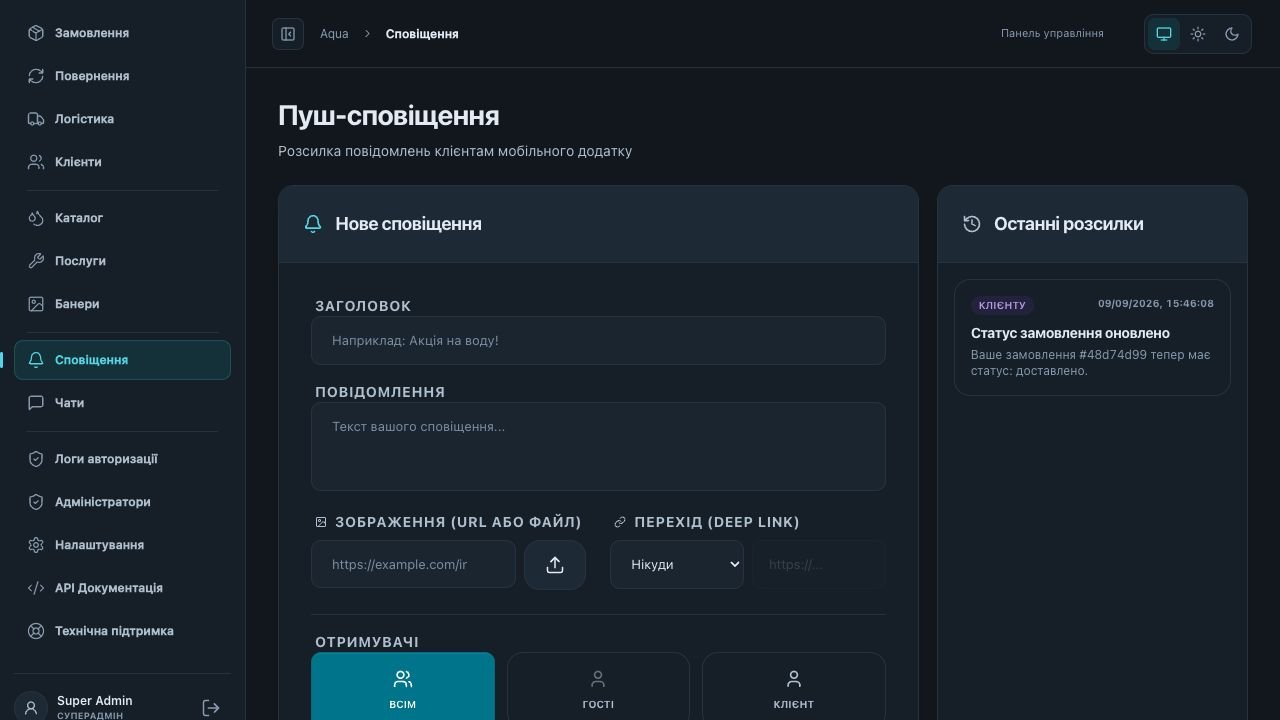This screenshot has height=720, width=1280.
Task: Select ВСІМ recipients option
Action: click(403, 688)
